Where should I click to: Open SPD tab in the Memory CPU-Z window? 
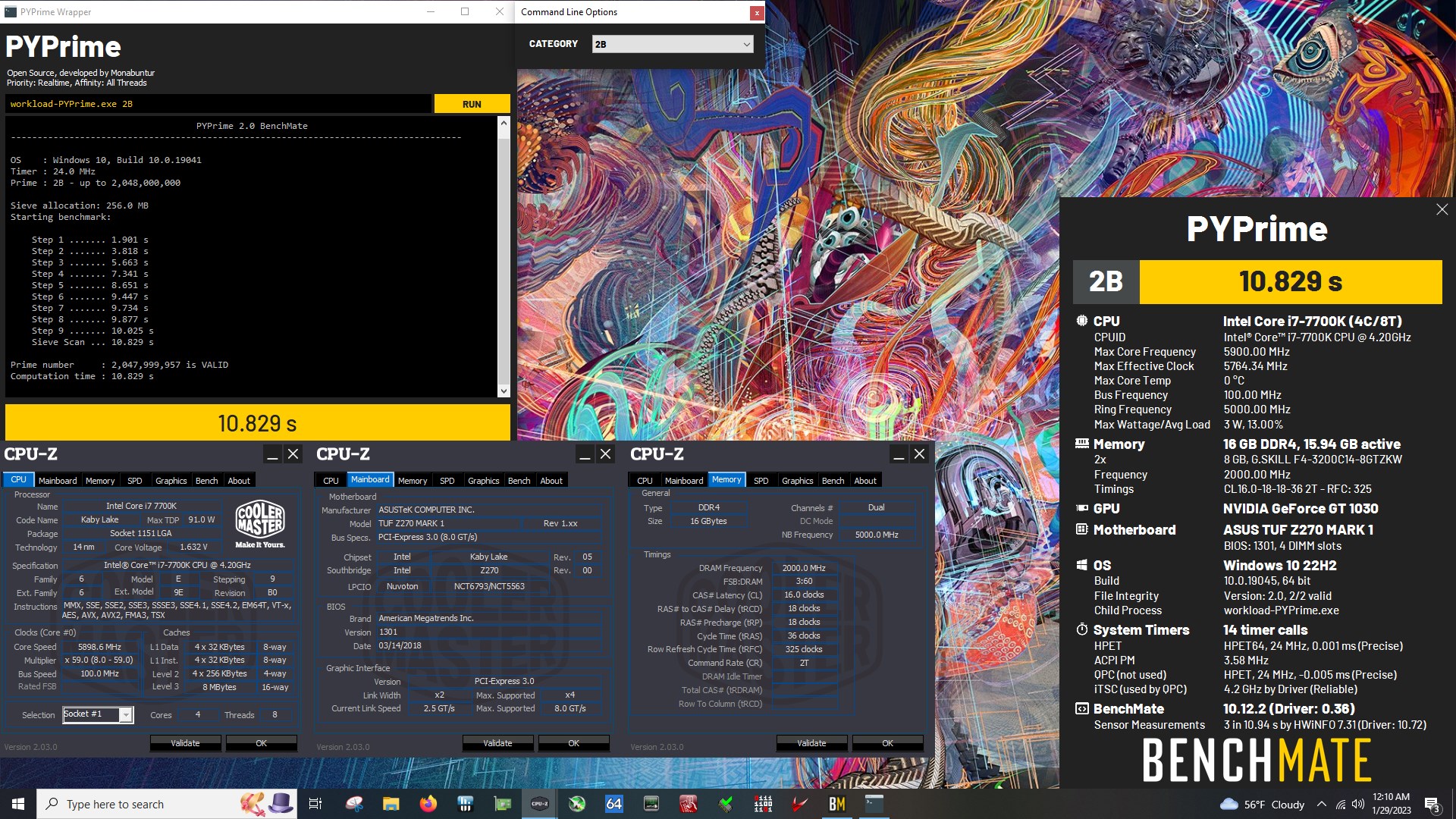(761, 481)
